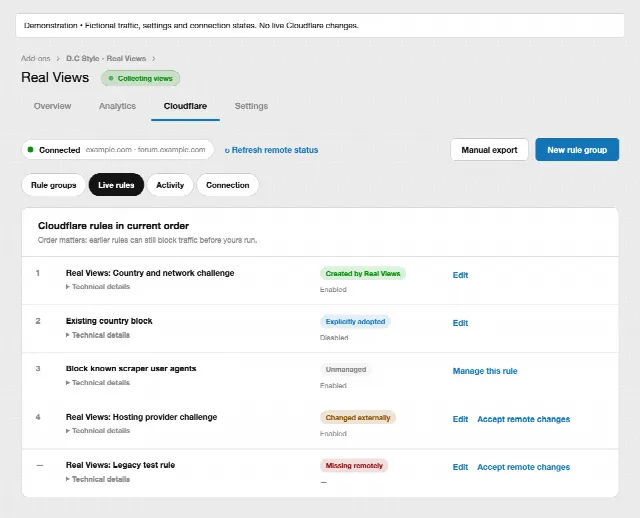This screenshot has width=640, height=518.
Task: Expand Technical details for Country and network challenge
Action: tap(98, 287)
